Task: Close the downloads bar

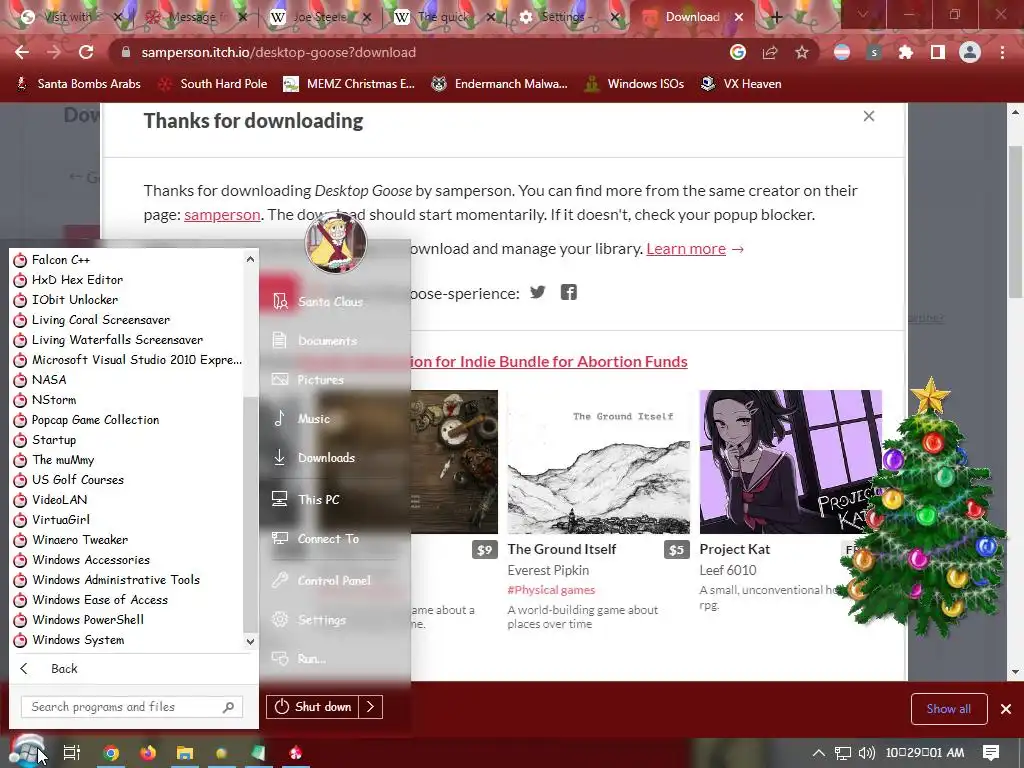Action: point(1006,709)
